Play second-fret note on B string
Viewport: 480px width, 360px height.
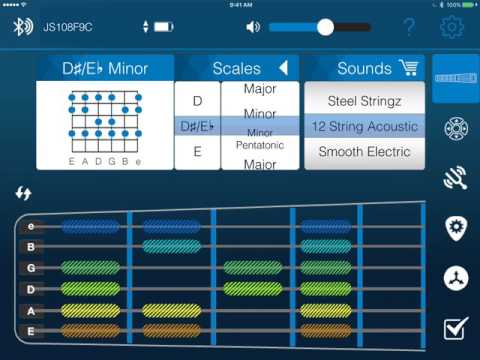coord(172,247)
